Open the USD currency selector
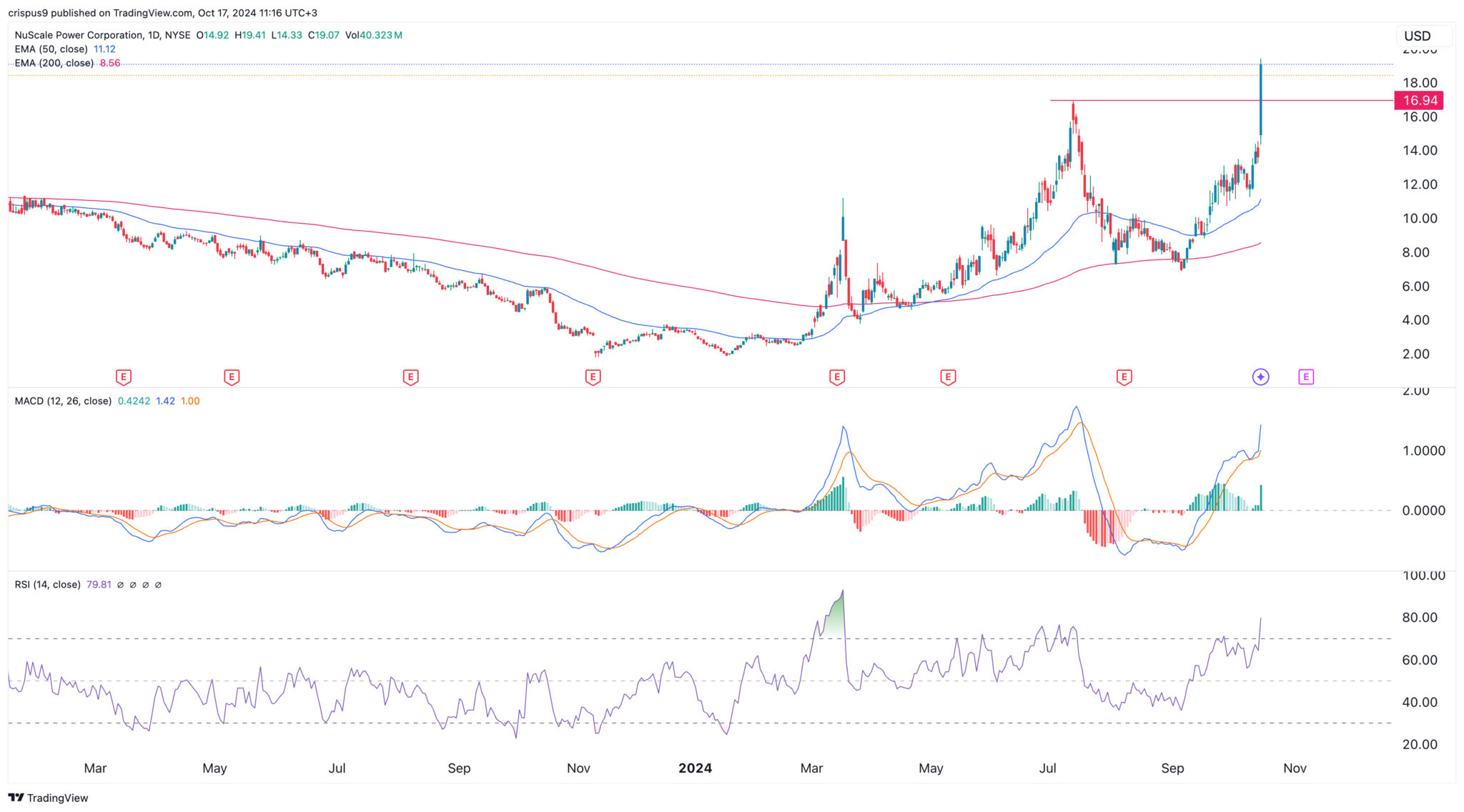1464x812 pixels. (1423, 36)
